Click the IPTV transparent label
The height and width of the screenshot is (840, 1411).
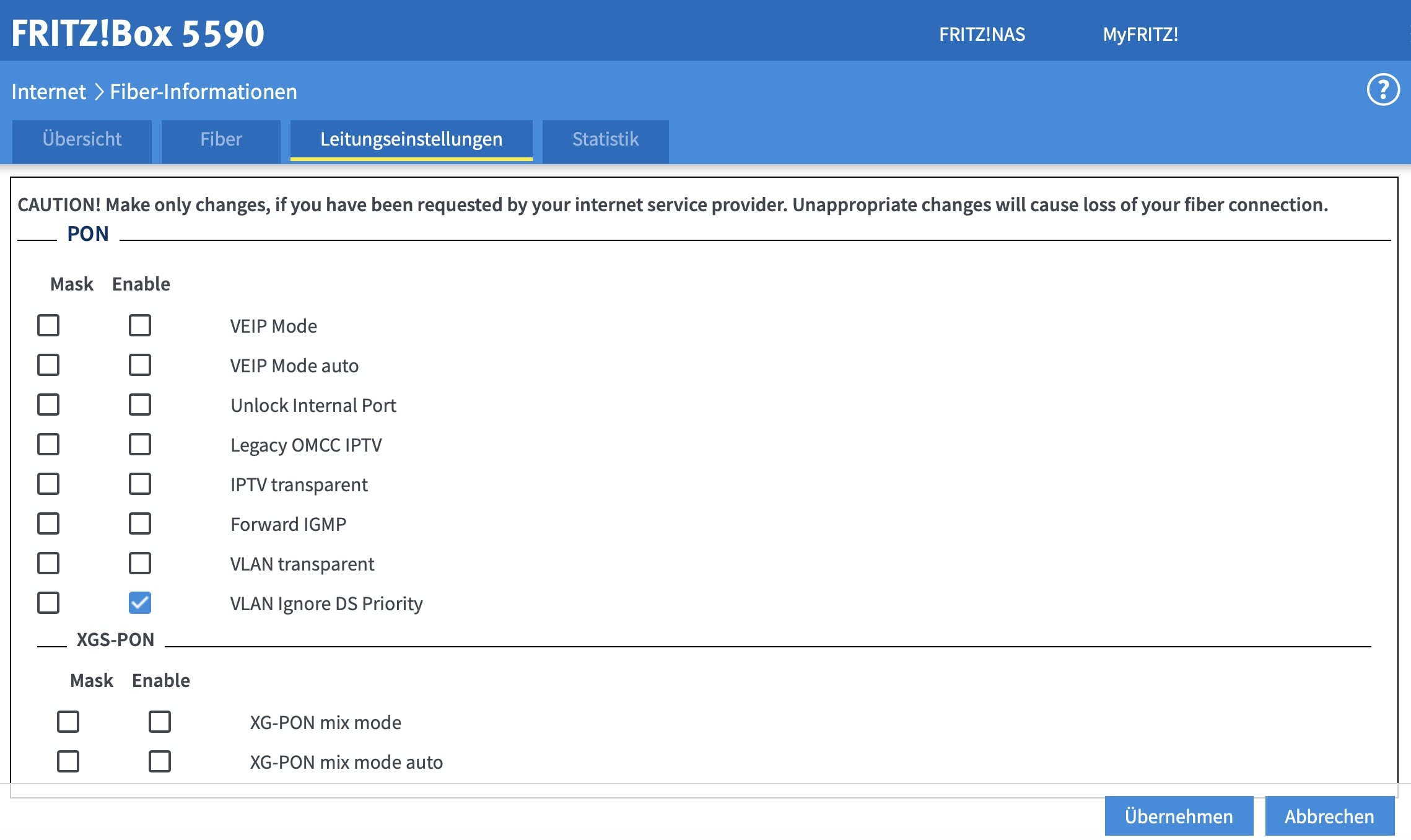pyautogui.click(x=299, y=485)
